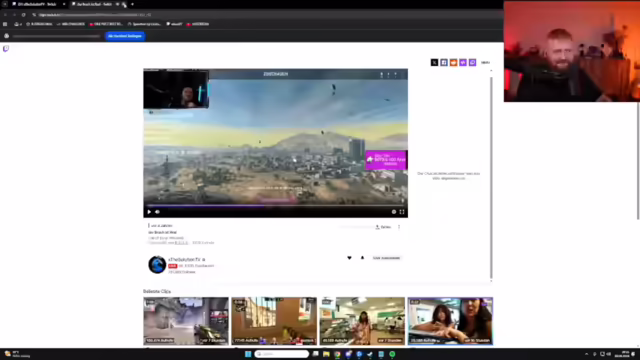Mute the clip player volume
The image size is (640, 360).
158,212
